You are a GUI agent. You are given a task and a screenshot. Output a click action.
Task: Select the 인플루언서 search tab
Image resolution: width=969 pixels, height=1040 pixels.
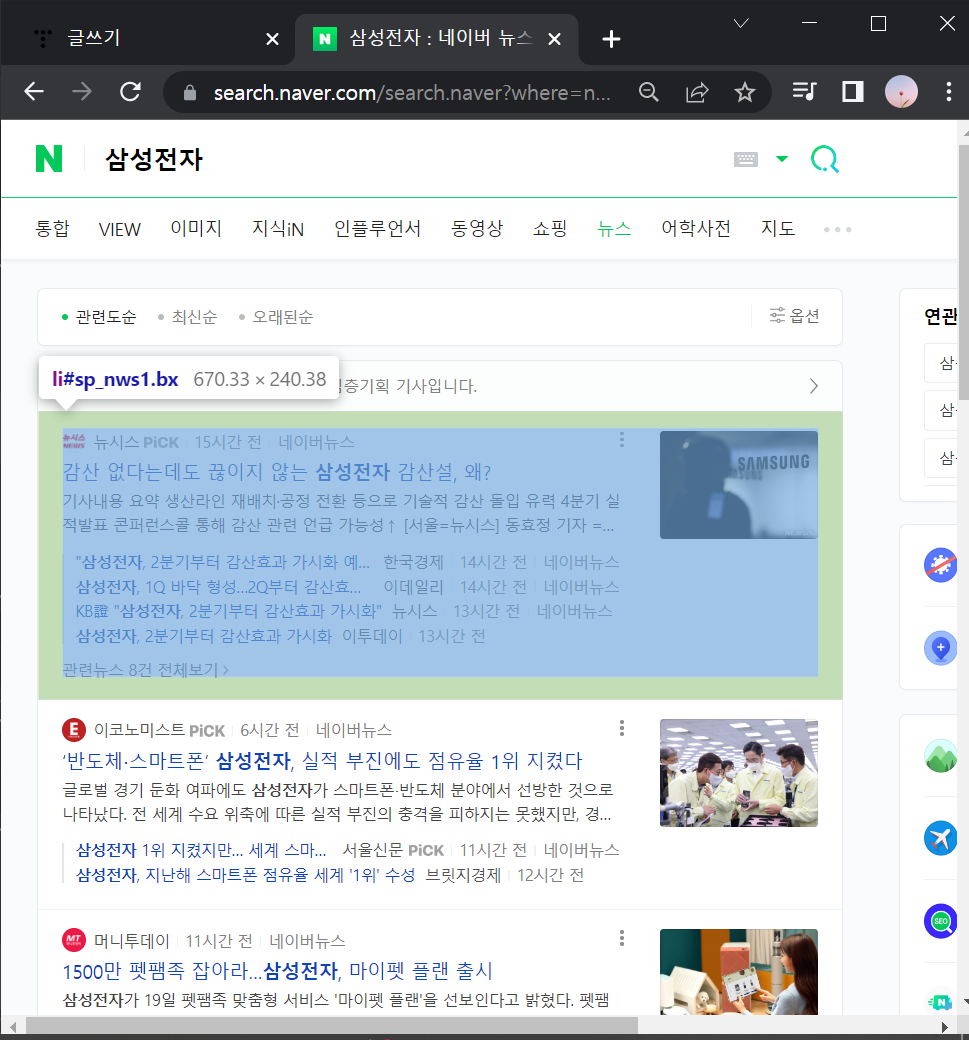pyautogui.click(x=377, y=229)
